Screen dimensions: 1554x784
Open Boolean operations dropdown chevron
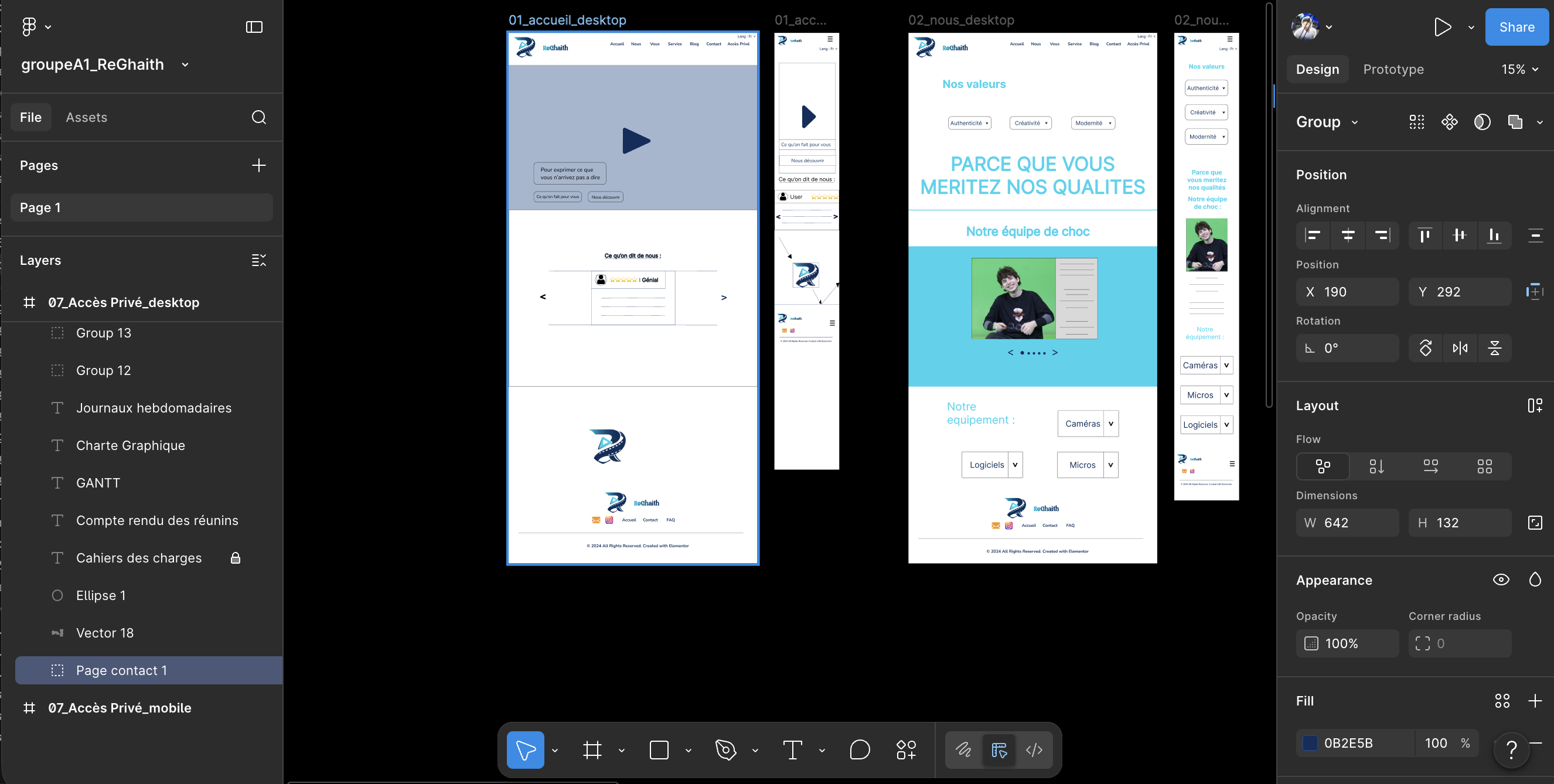tap(1539, 122)
